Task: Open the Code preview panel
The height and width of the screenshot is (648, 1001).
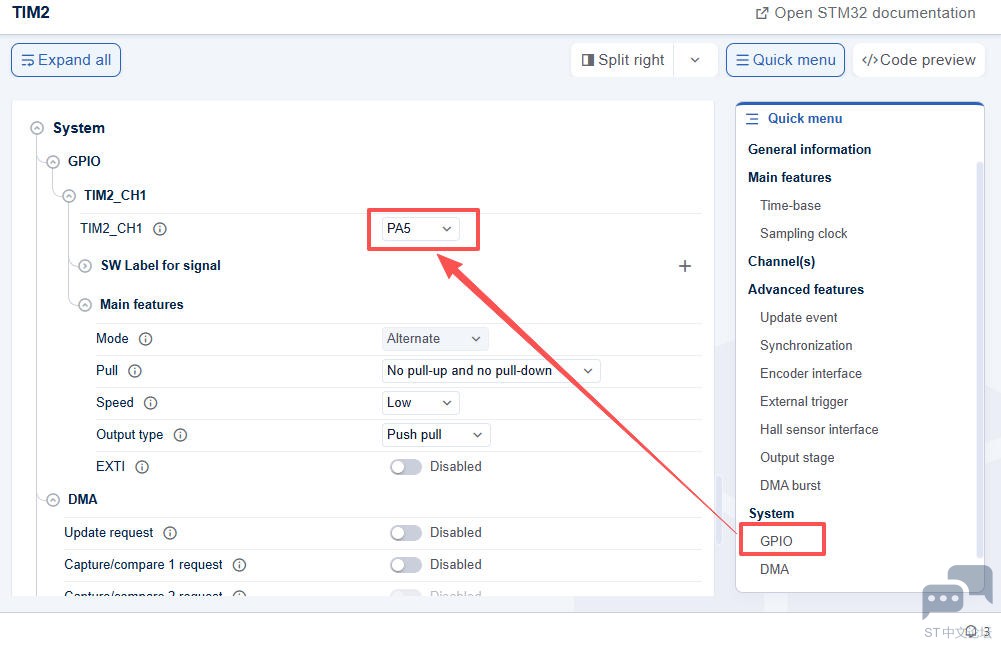Action: click(919, 60)
